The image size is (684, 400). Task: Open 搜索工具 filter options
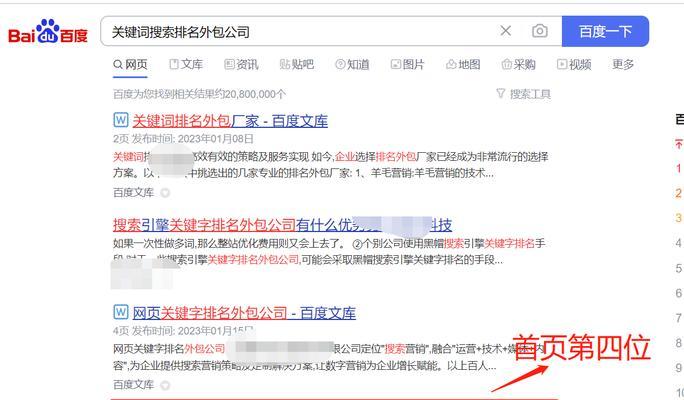[x=523, y=94]
